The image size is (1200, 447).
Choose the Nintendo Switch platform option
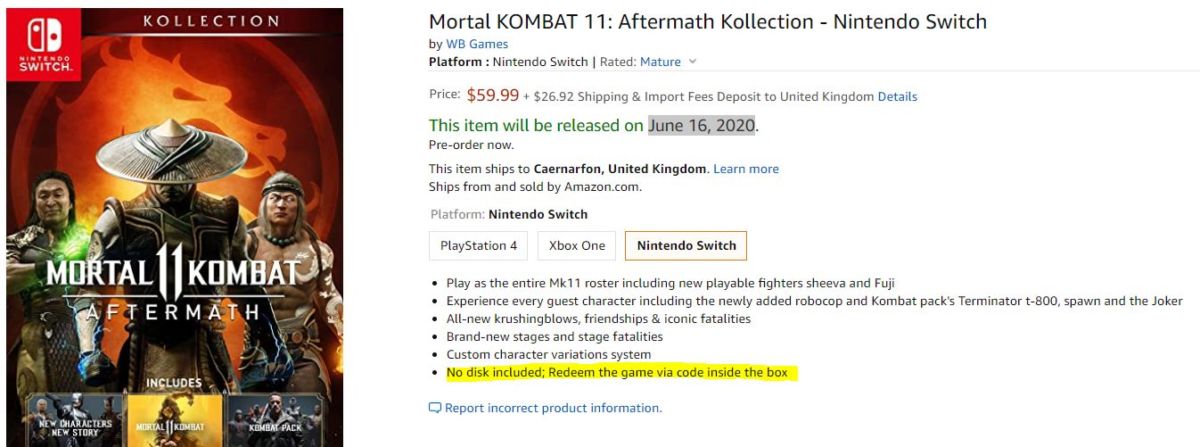point(686,245)
